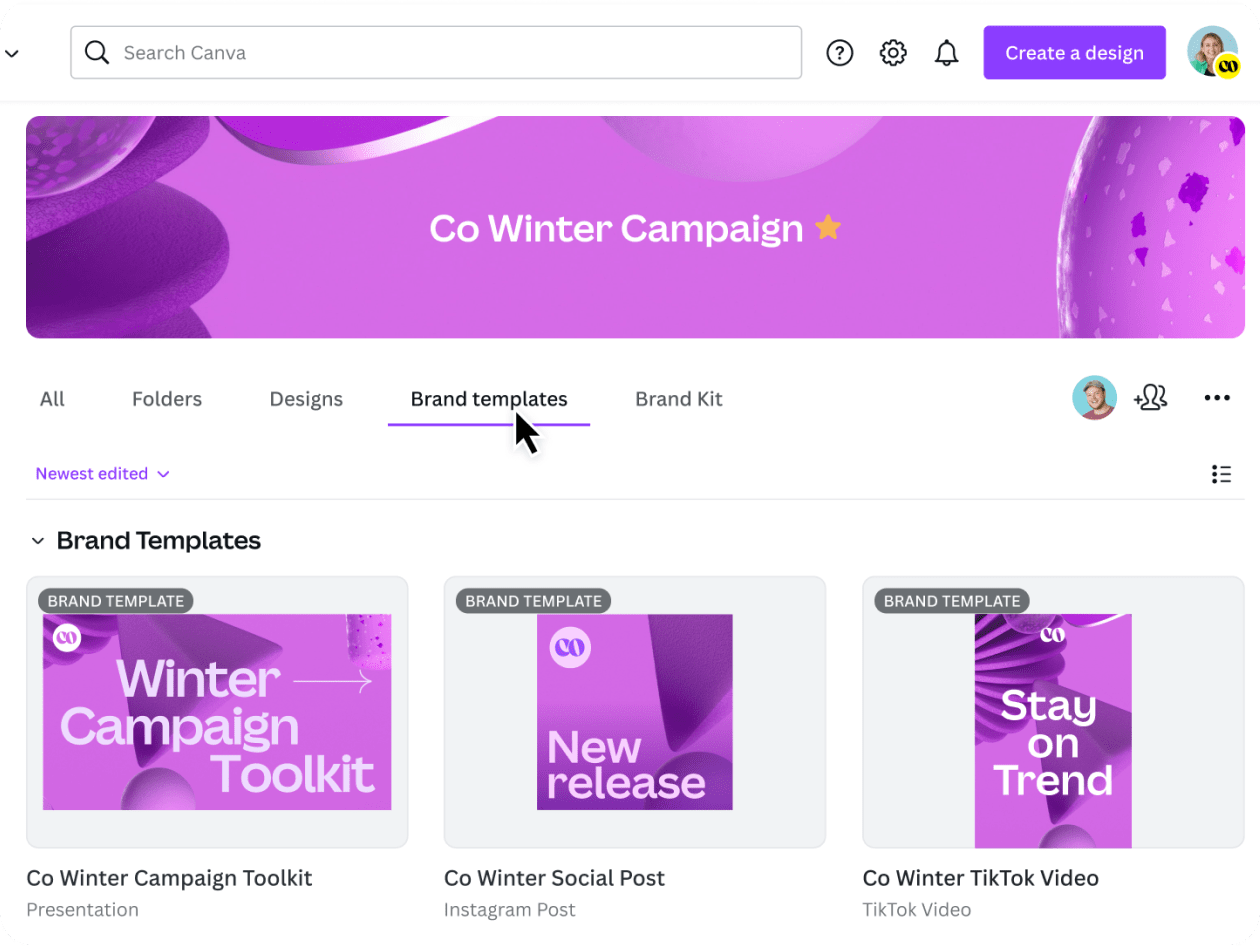The image size is (1260, 946).
Task: Open more options via the three-dot icon
Action: tap(1217, 397)
